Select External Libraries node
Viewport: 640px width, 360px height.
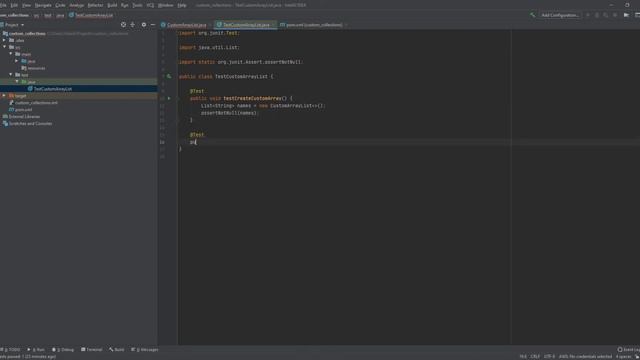21,116
